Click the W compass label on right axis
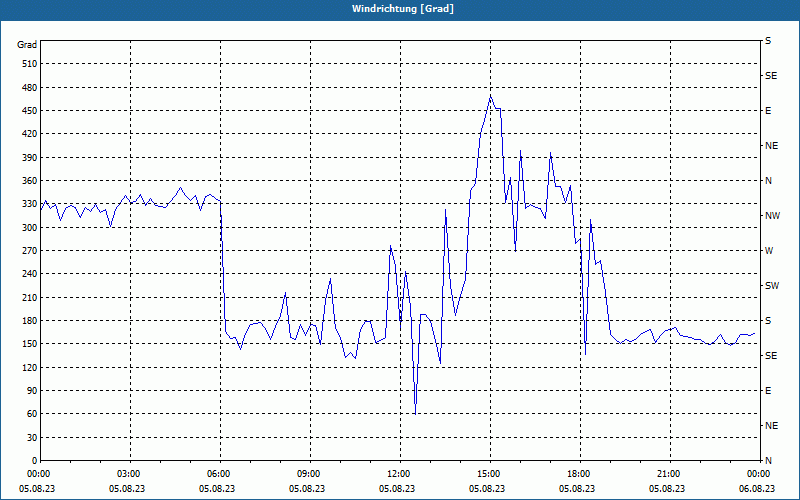Viewport: 800px width, 500px height. (769, 251)
